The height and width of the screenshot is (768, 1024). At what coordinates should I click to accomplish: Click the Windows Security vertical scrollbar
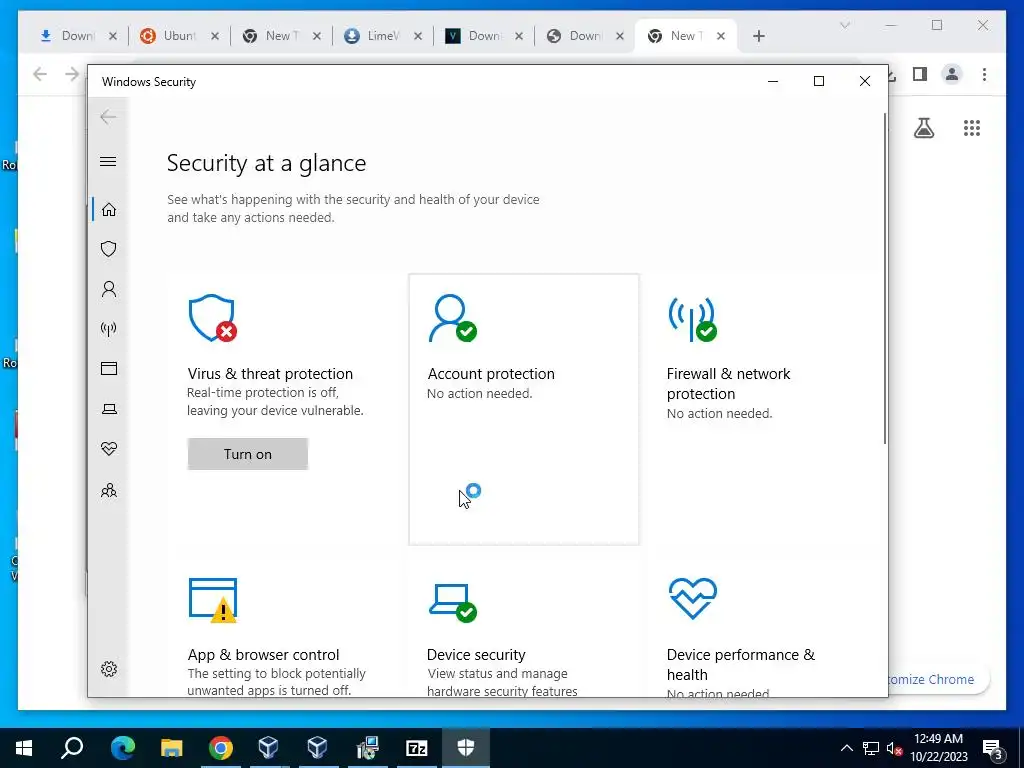click(x=885, y=278)
